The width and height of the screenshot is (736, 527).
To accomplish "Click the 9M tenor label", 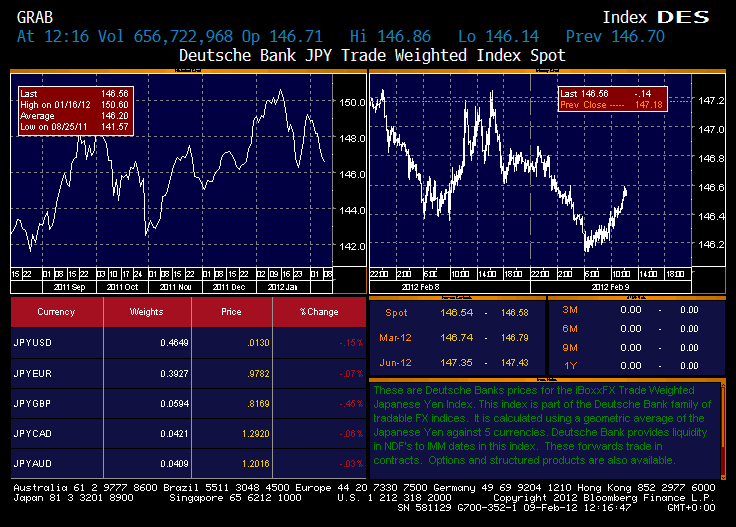I will [570, 348].
